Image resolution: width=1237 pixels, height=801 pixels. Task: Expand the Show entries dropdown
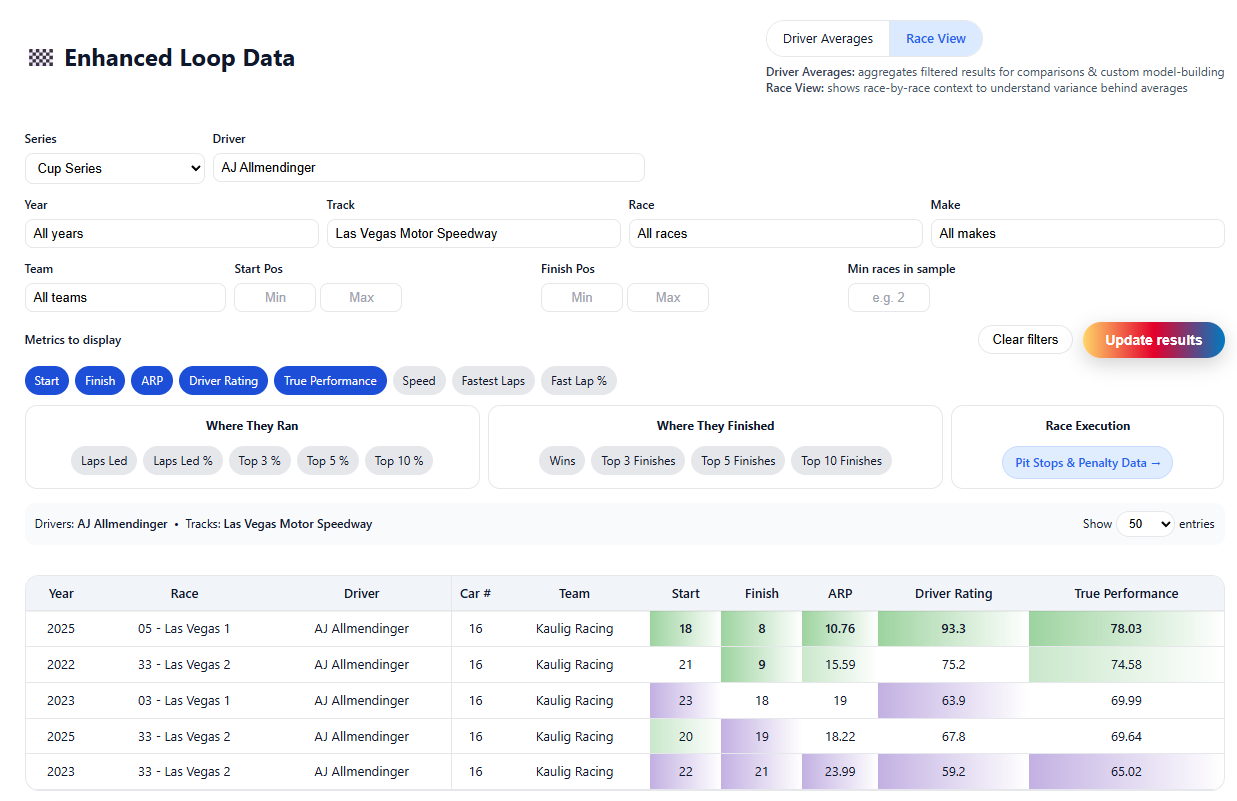point(1144,524)
